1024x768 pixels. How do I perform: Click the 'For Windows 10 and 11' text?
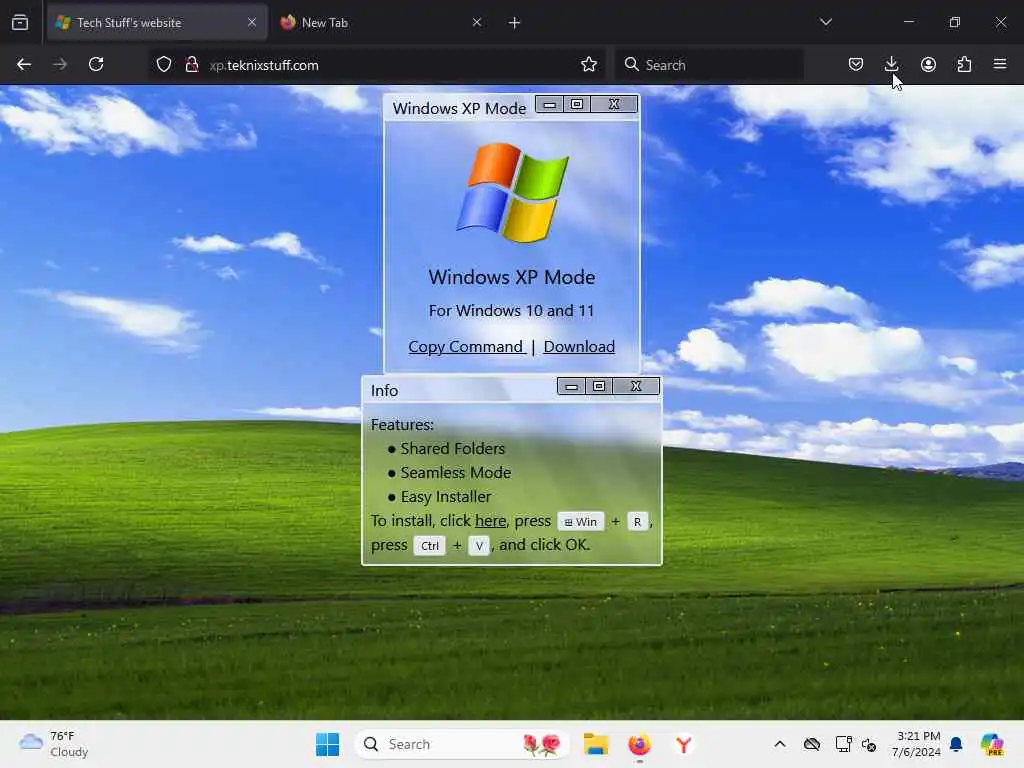pos(512,311)
